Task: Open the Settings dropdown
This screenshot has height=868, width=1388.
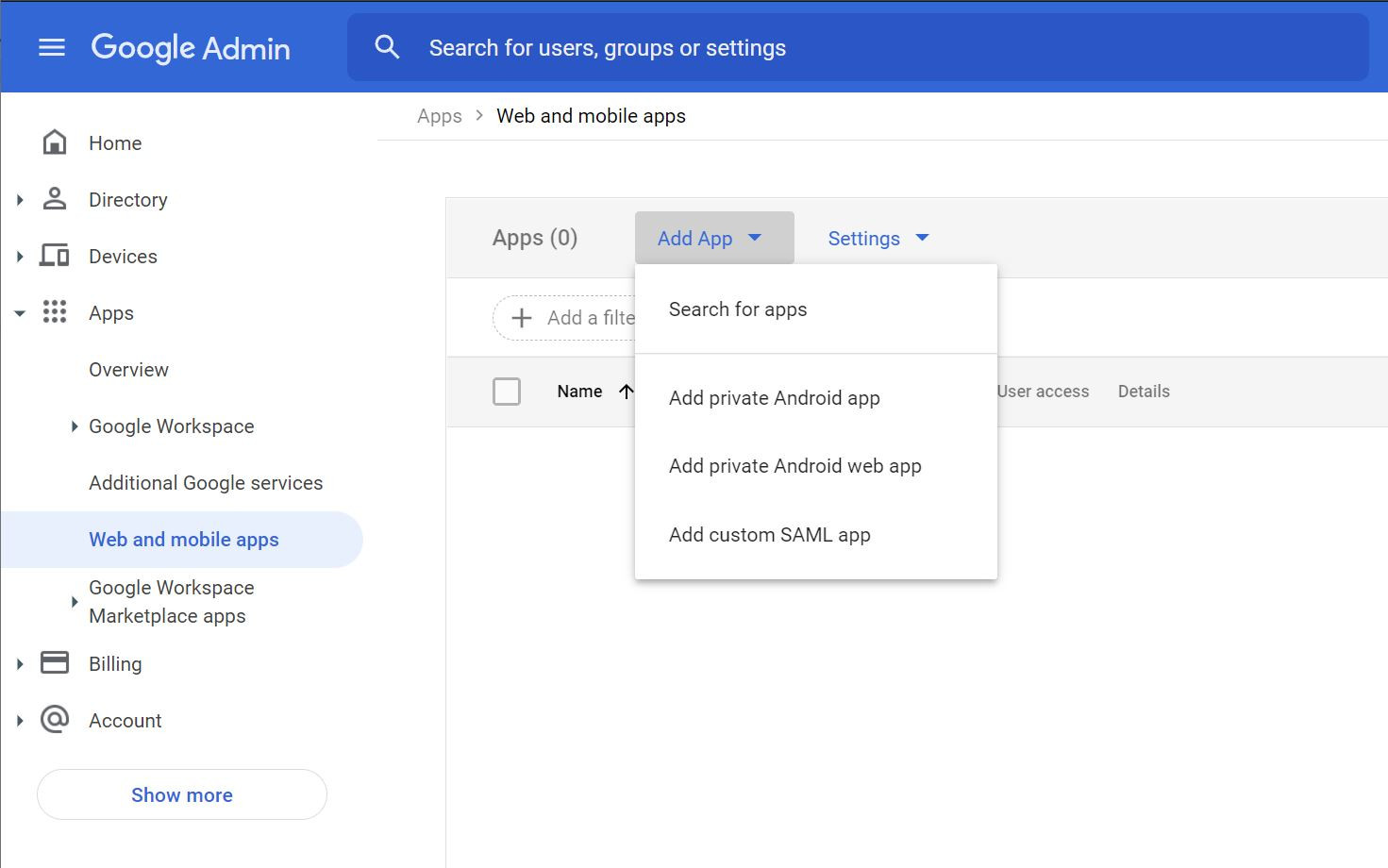Action: [x=878, y=239]
